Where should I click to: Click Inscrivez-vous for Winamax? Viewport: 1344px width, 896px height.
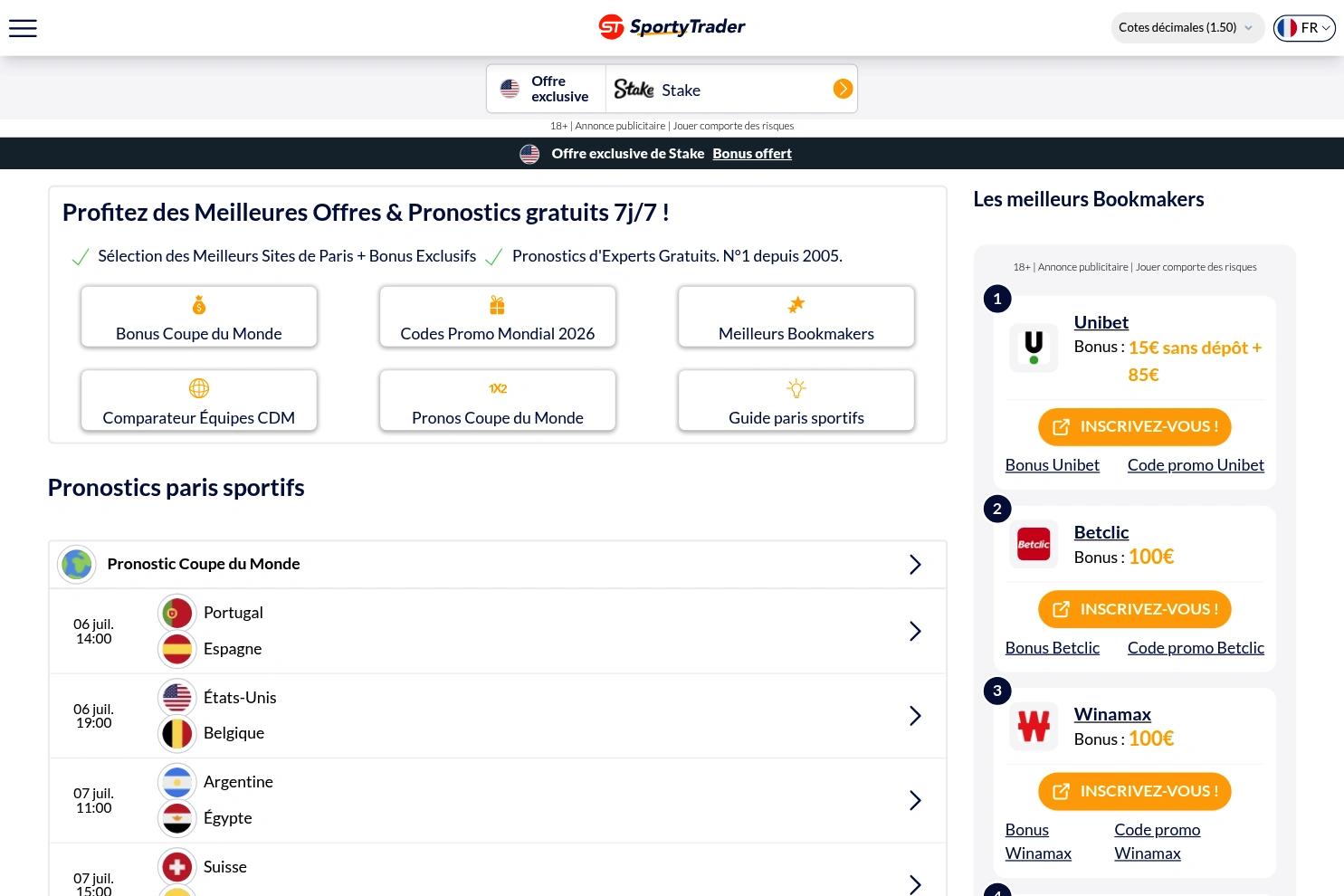pos(1135,791)
